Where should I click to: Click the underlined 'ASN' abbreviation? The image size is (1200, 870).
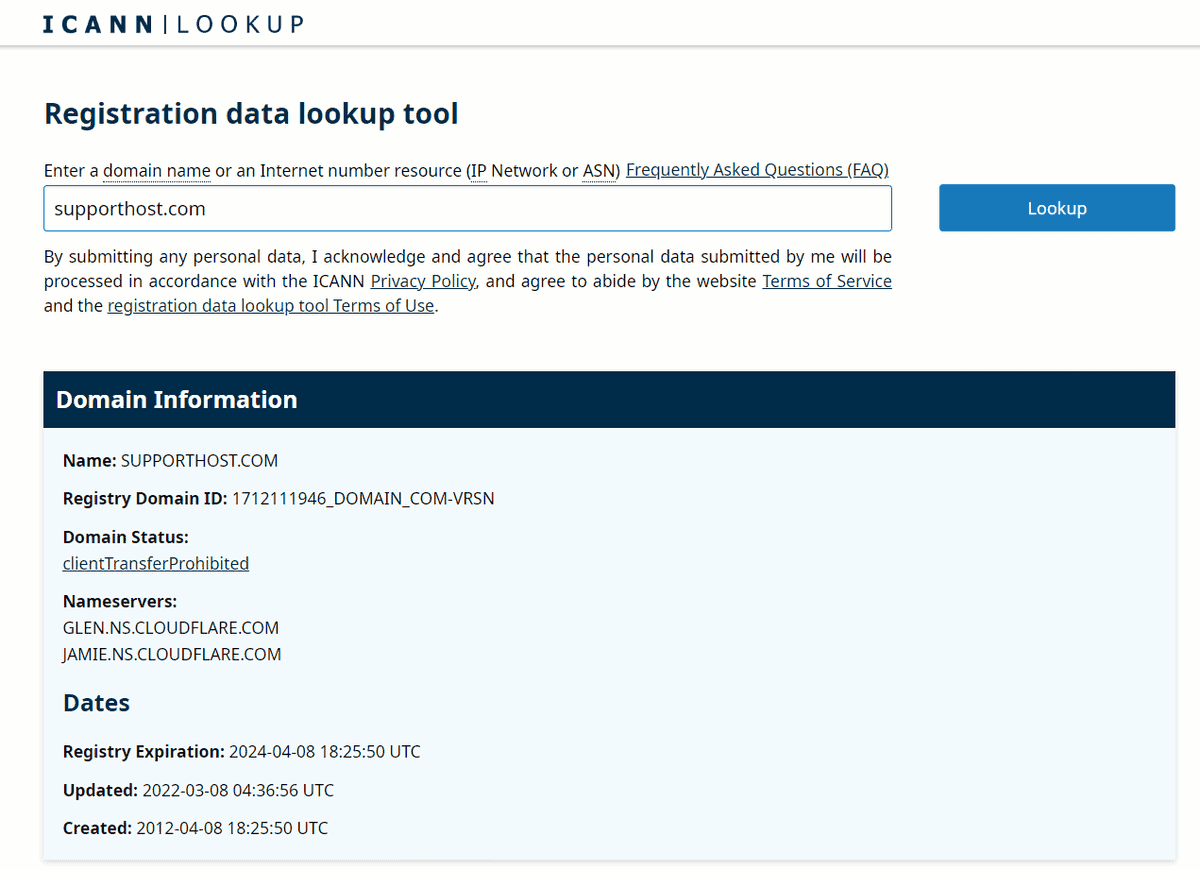coord(600,170)
